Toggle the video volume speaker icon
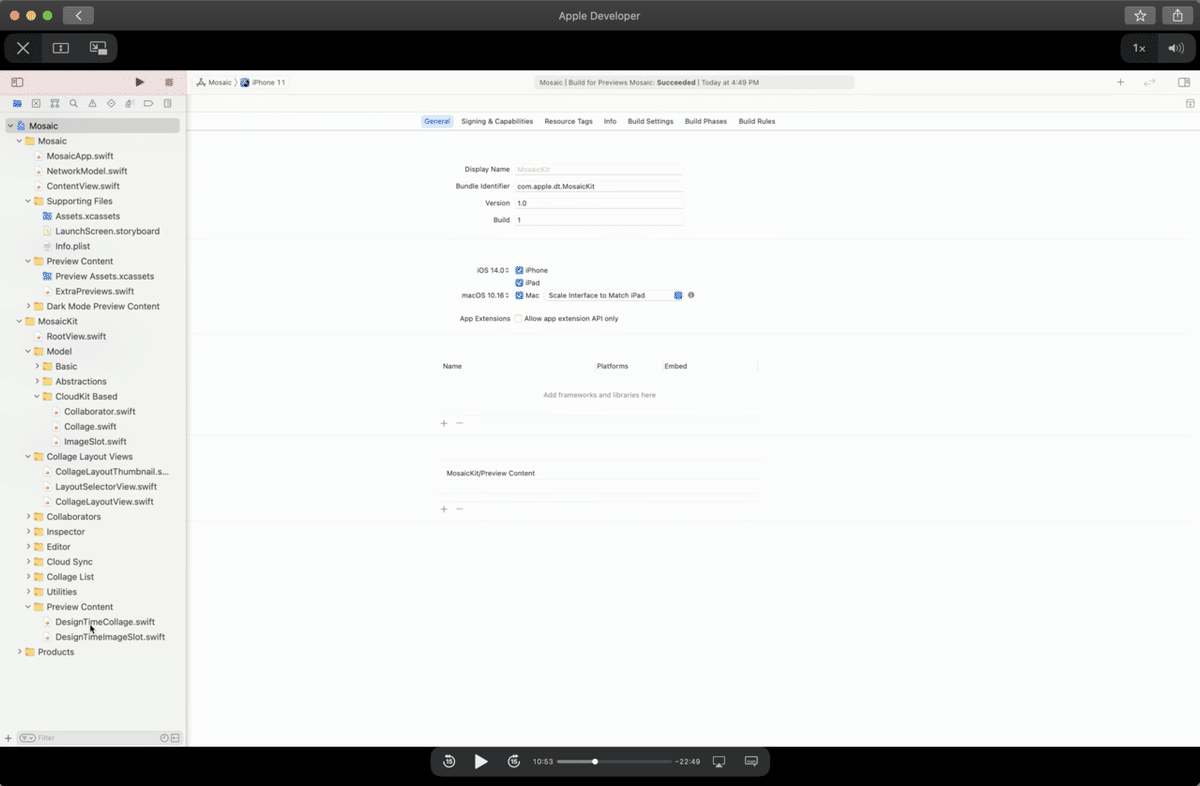 coord(1175,48)
